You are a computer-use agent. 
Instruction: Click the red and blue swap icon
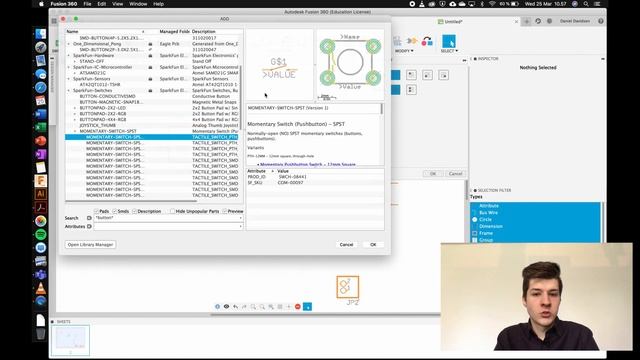tap(427, 41)
